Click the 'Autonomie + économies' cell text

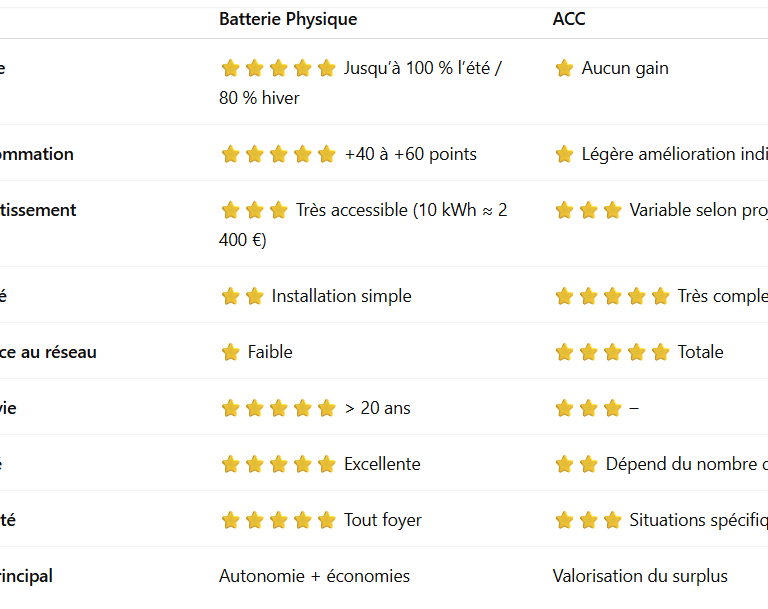[314, 576]
